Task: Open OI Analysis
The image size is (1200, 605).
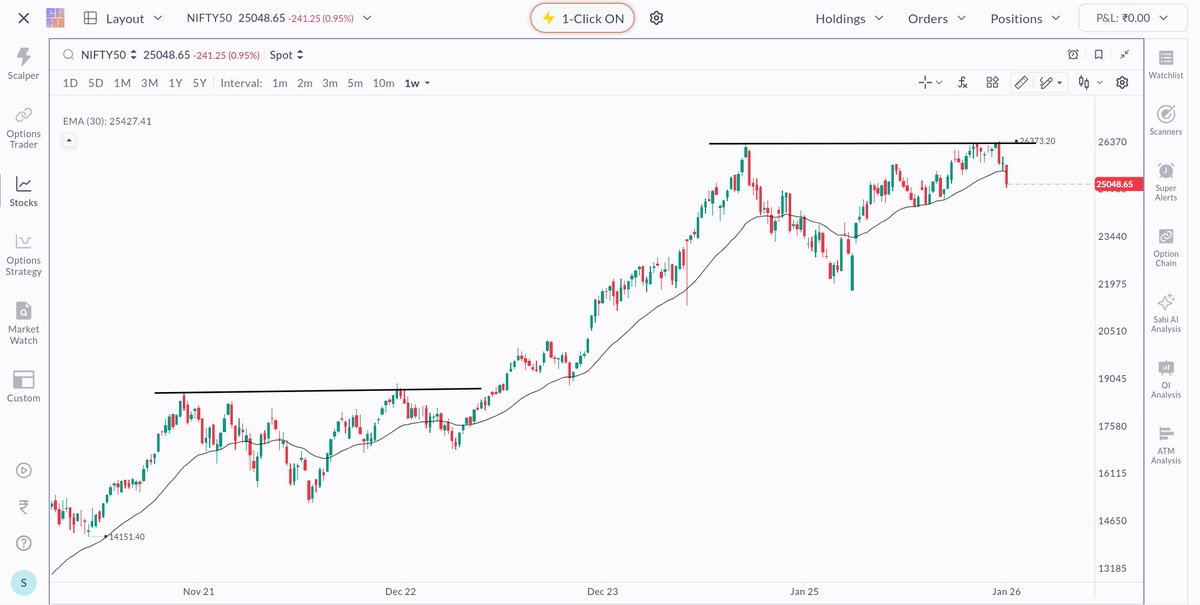Action: (1166, 379)
